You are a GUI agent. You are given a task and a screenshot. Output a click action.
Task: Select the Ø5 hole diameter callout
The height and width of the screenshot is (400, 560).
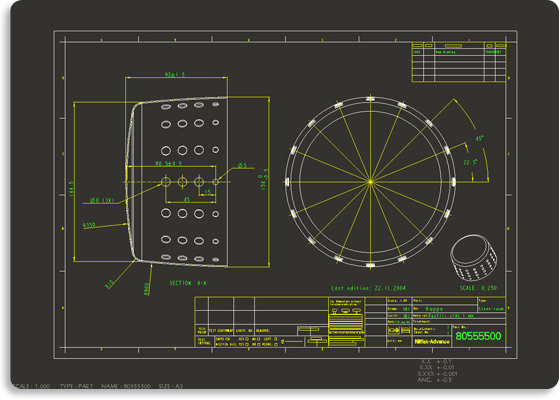(x=242, y=165)
